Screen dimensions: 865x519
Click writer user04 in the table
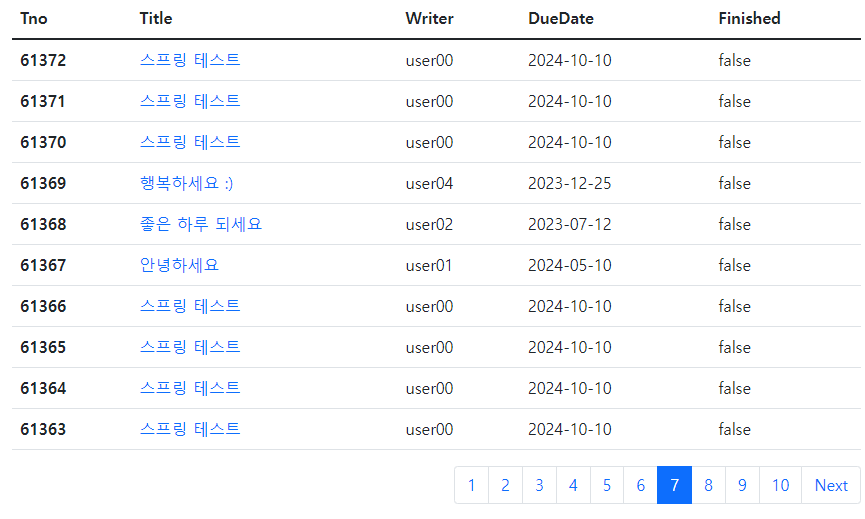(x=429, y=183)
